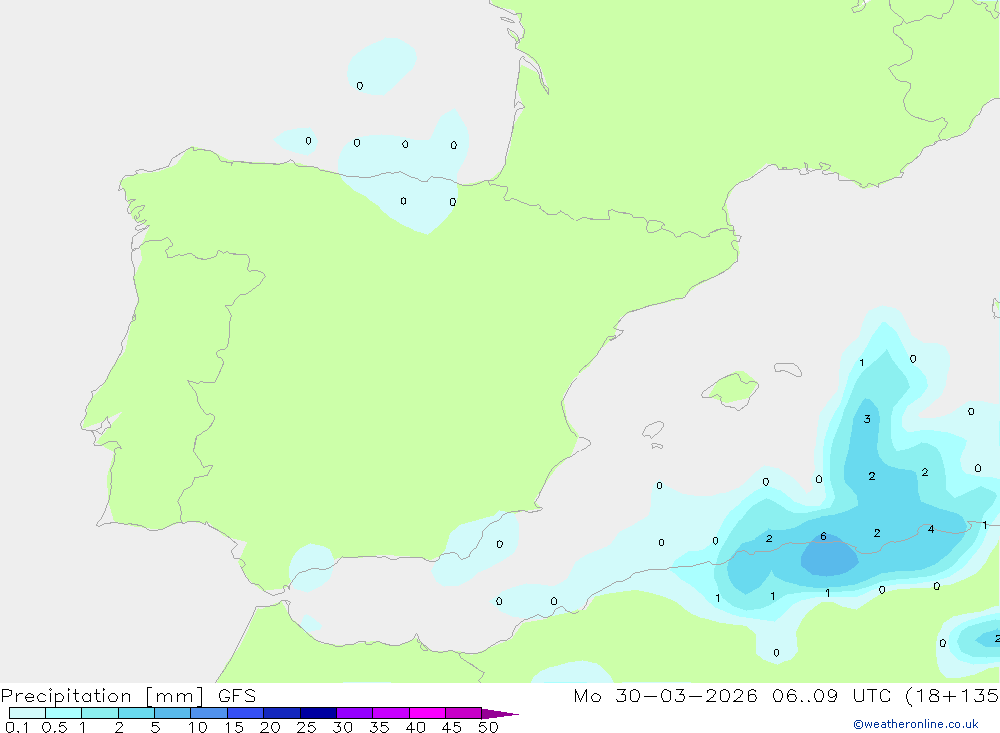Screen dimensions: 1000x733
Task: Click the '0.1' legend scale label
Action: tap(17, 727)
